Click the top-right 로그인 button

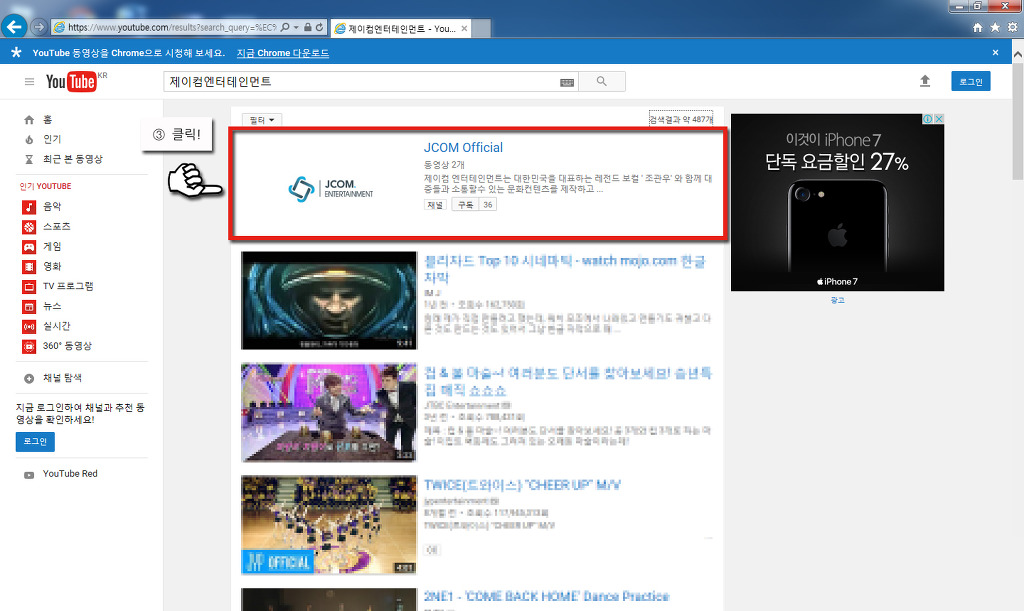pos(970,82)
